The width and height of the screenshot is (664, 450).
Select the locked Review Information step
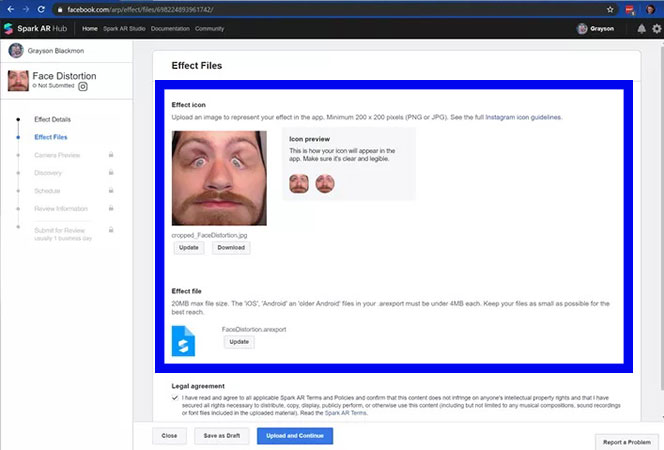click(61, 208)
